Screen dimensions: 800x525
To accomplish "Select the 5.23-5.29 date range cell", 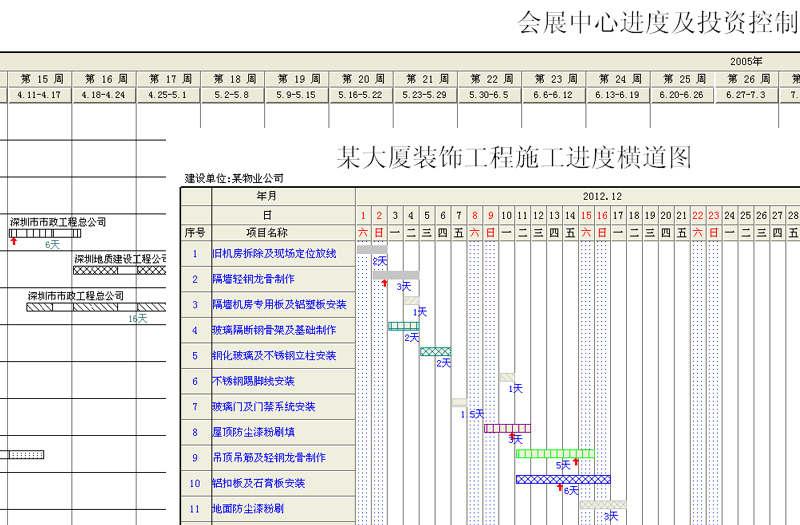I will click(x=426, y=95).
